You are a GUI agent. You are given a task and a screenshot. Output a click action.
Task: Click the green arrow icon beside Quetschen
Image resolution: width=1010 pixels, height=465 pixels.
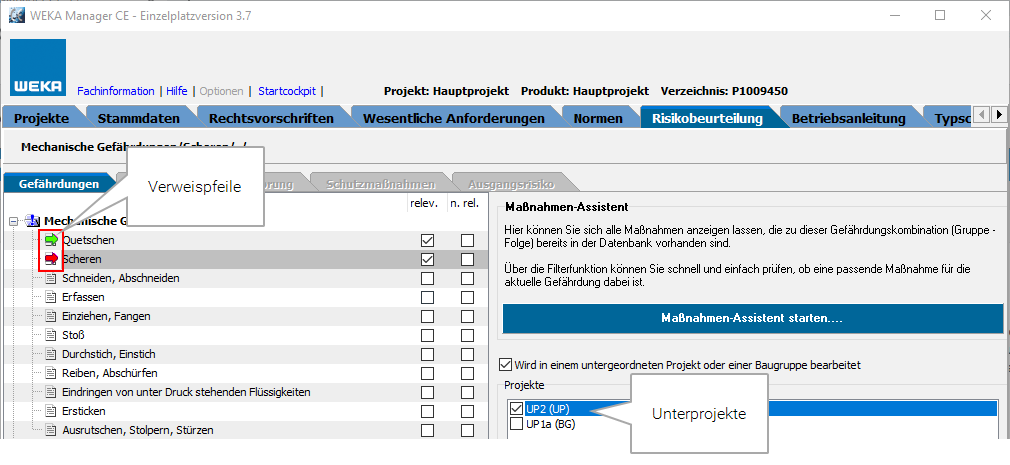point(51,241)
